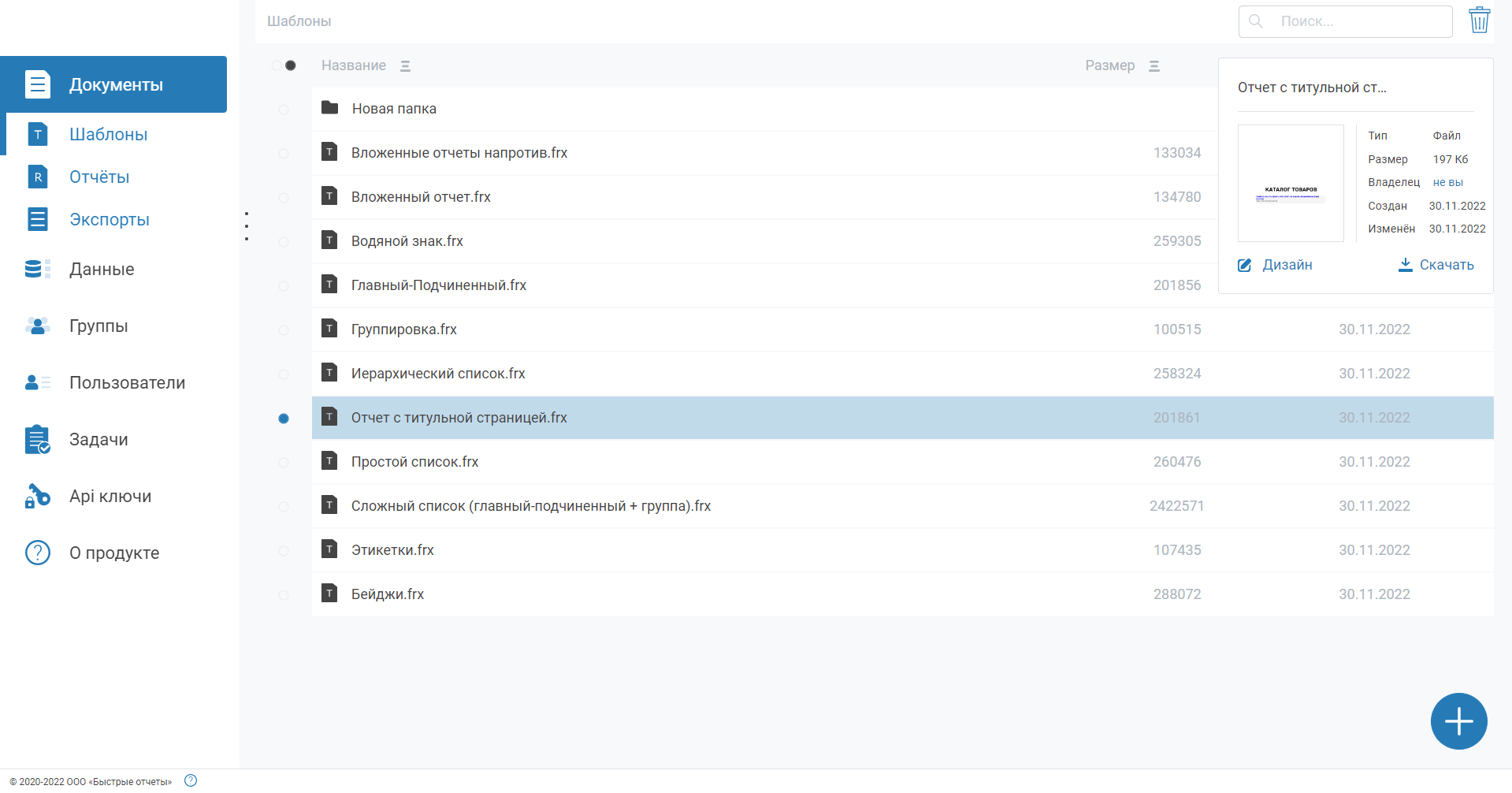Click the report preview thumbnail
Image resolution: width=1512 pixels, height=793 pixels.
[1291, 183]
